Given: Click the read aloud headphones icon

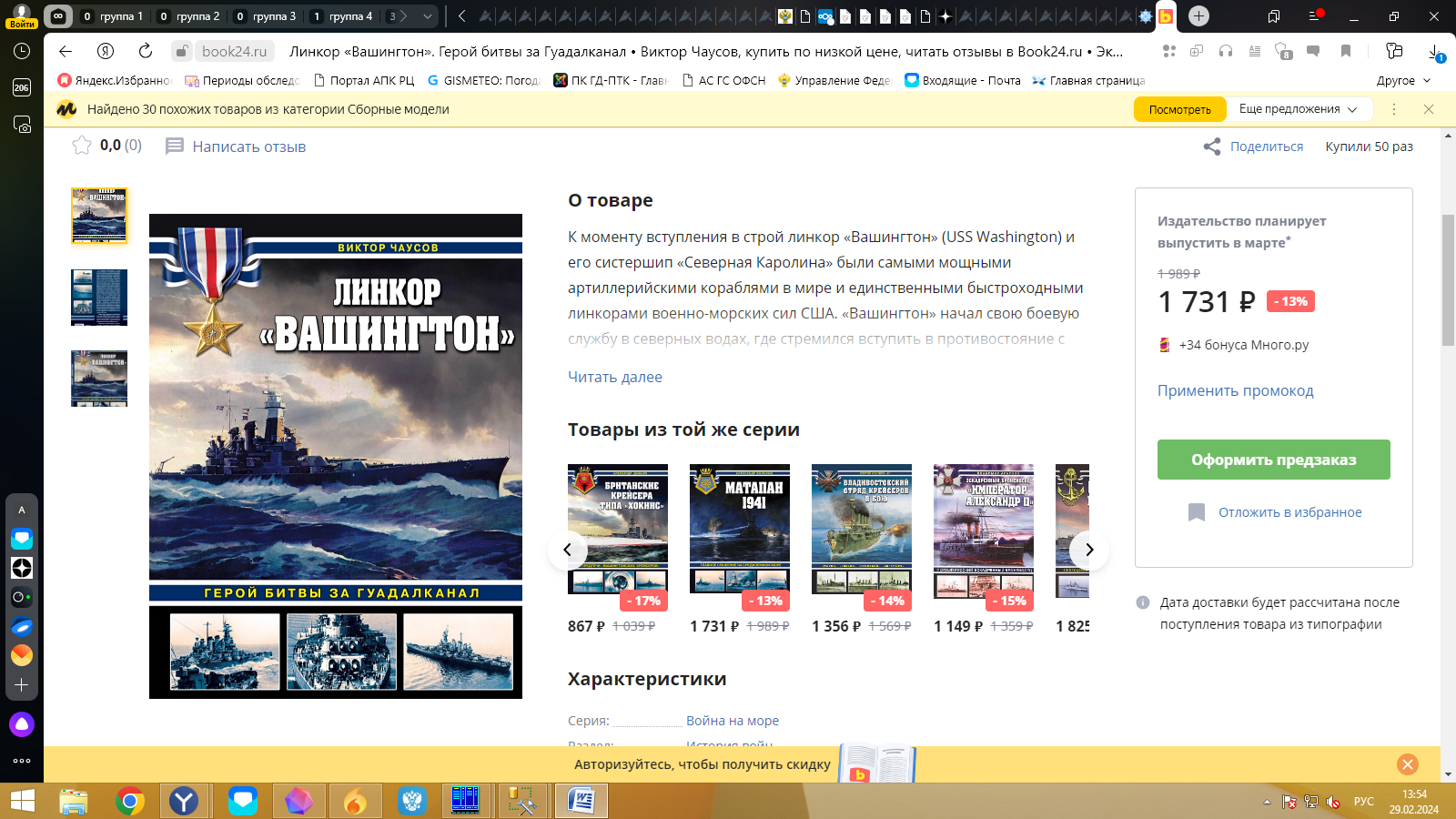Looking at the screenshot, I should [x=1226, y=51].
